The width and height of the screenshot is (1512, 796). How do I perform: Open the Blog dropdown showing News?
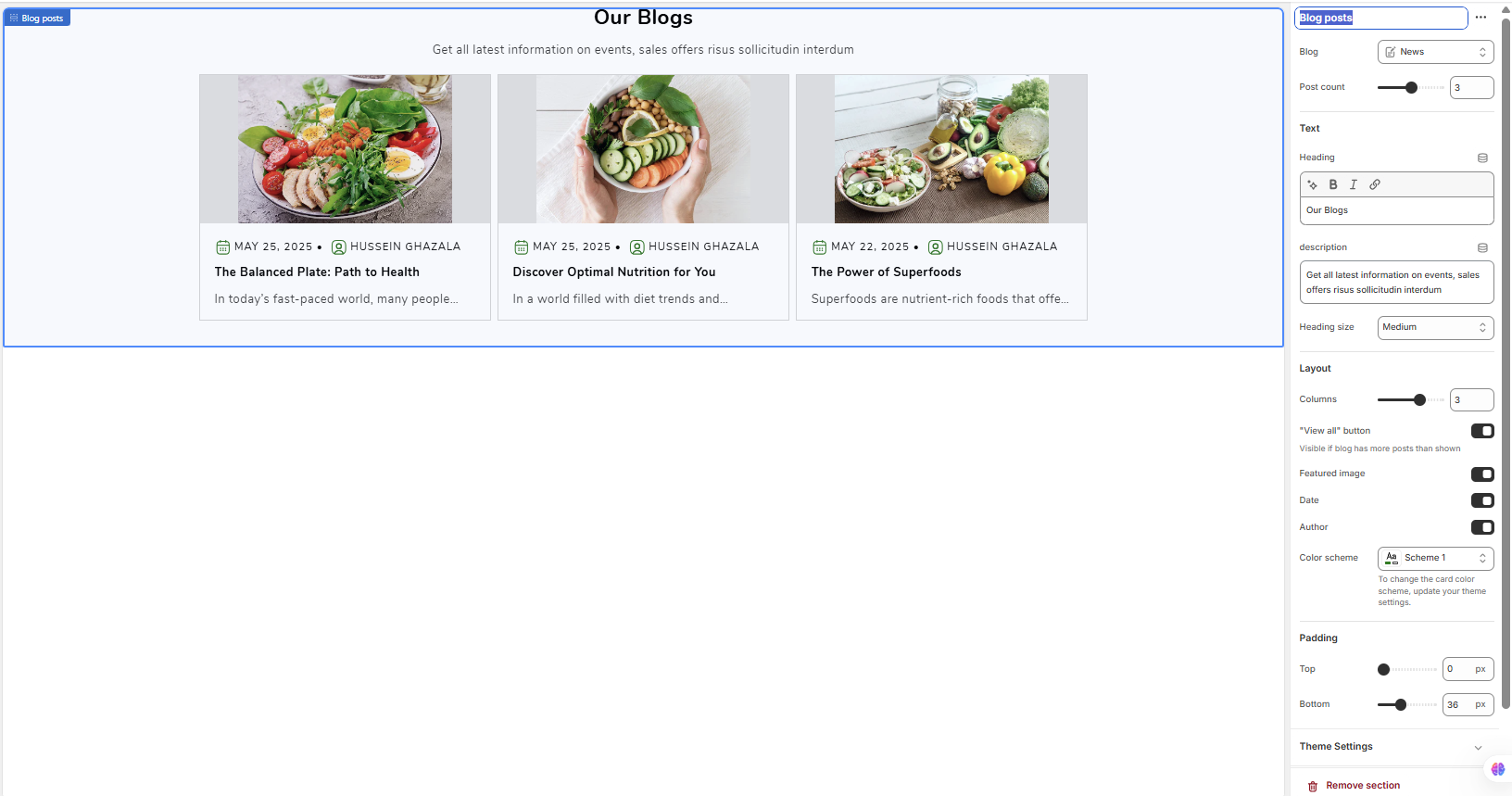point(1435,52)
